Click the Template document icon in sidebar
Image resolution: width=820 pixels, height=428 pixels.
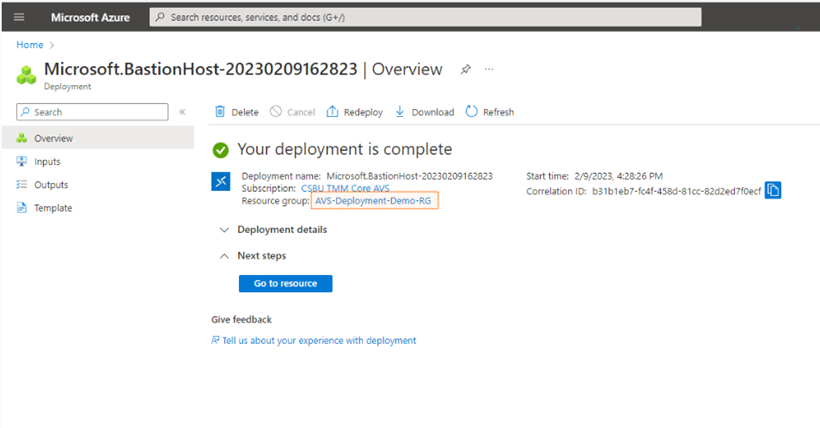pyautogui.click(x=21, y=208)
